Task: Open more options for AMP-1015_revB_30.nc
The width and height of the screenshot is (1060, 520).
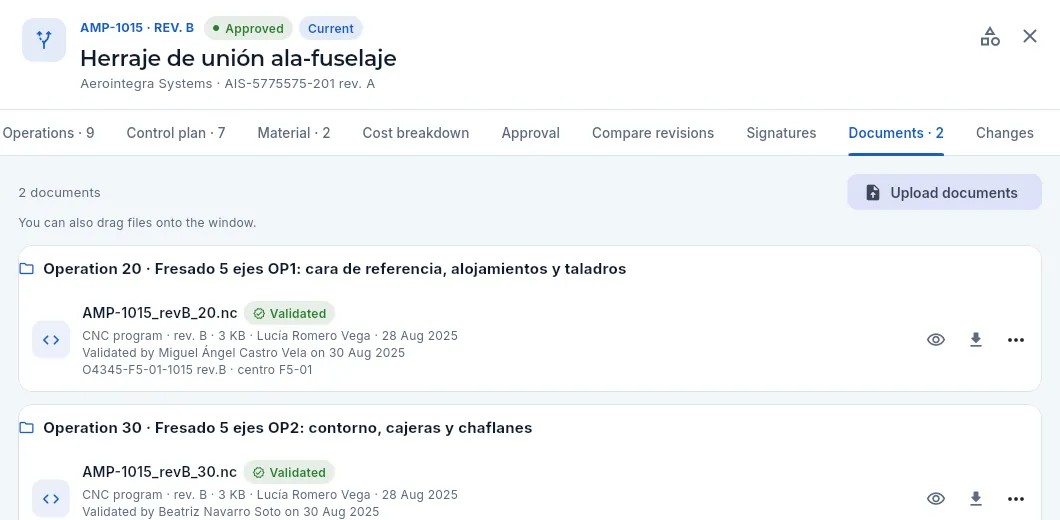Action: click(x=1015, y=498)
